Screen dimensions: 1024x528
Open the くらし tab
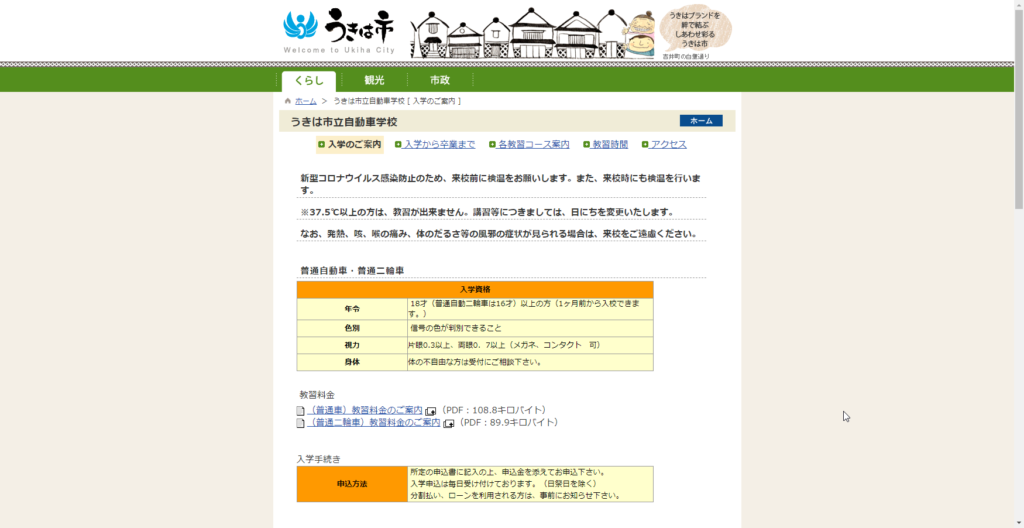point(309,81)
